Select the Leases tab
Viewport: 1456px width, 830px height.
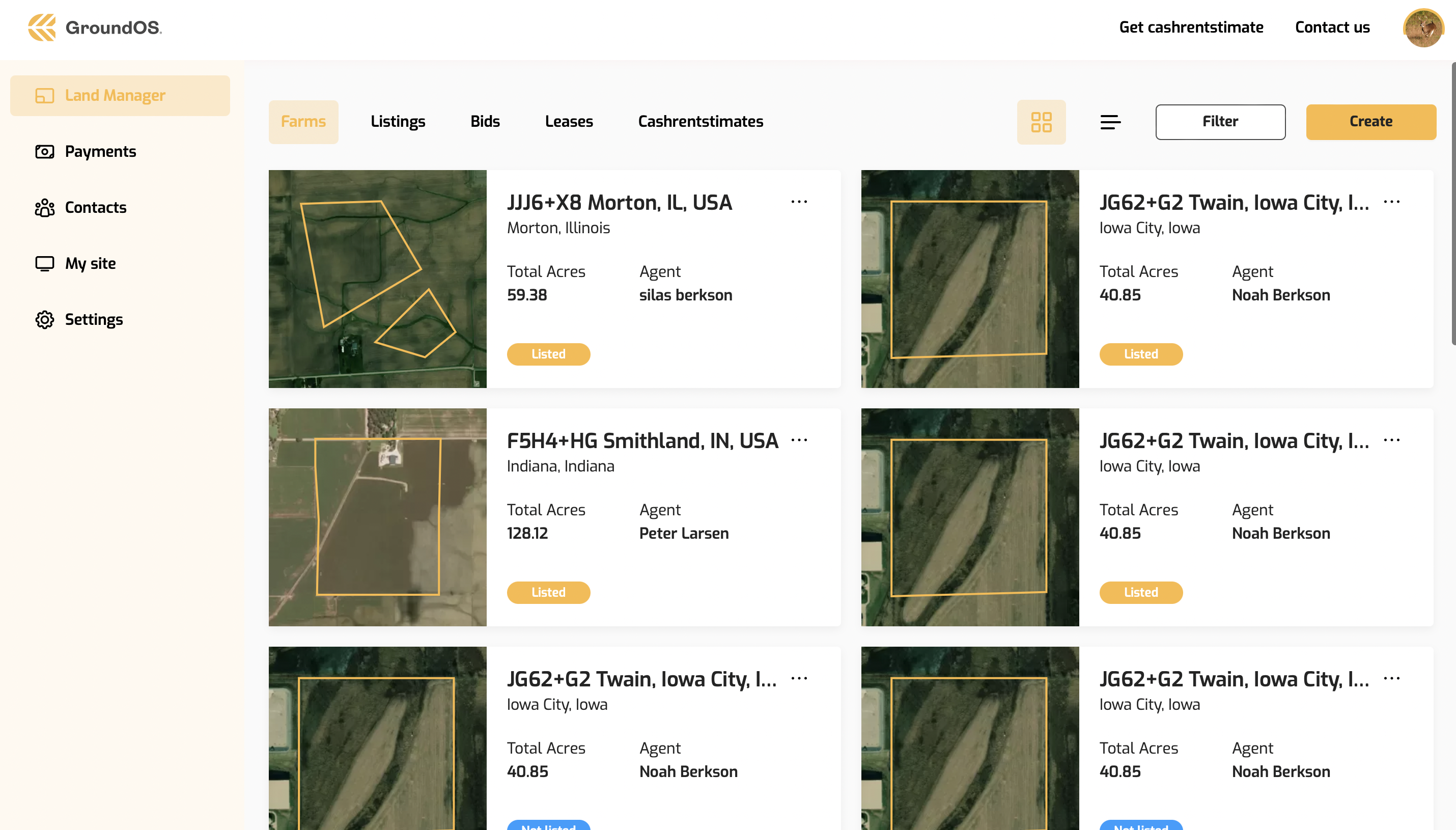(x=568, y=121)
